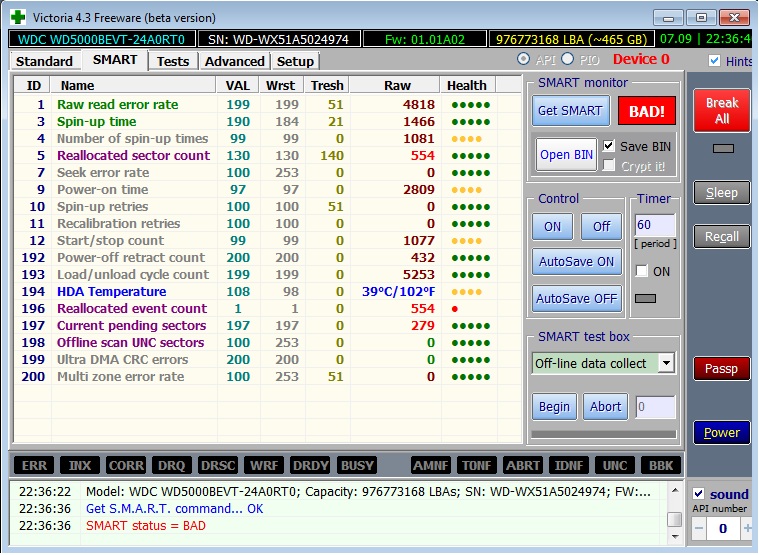Toggle the sound checkbox
This screenshot has width=759, height=555.
click(699, 494)
